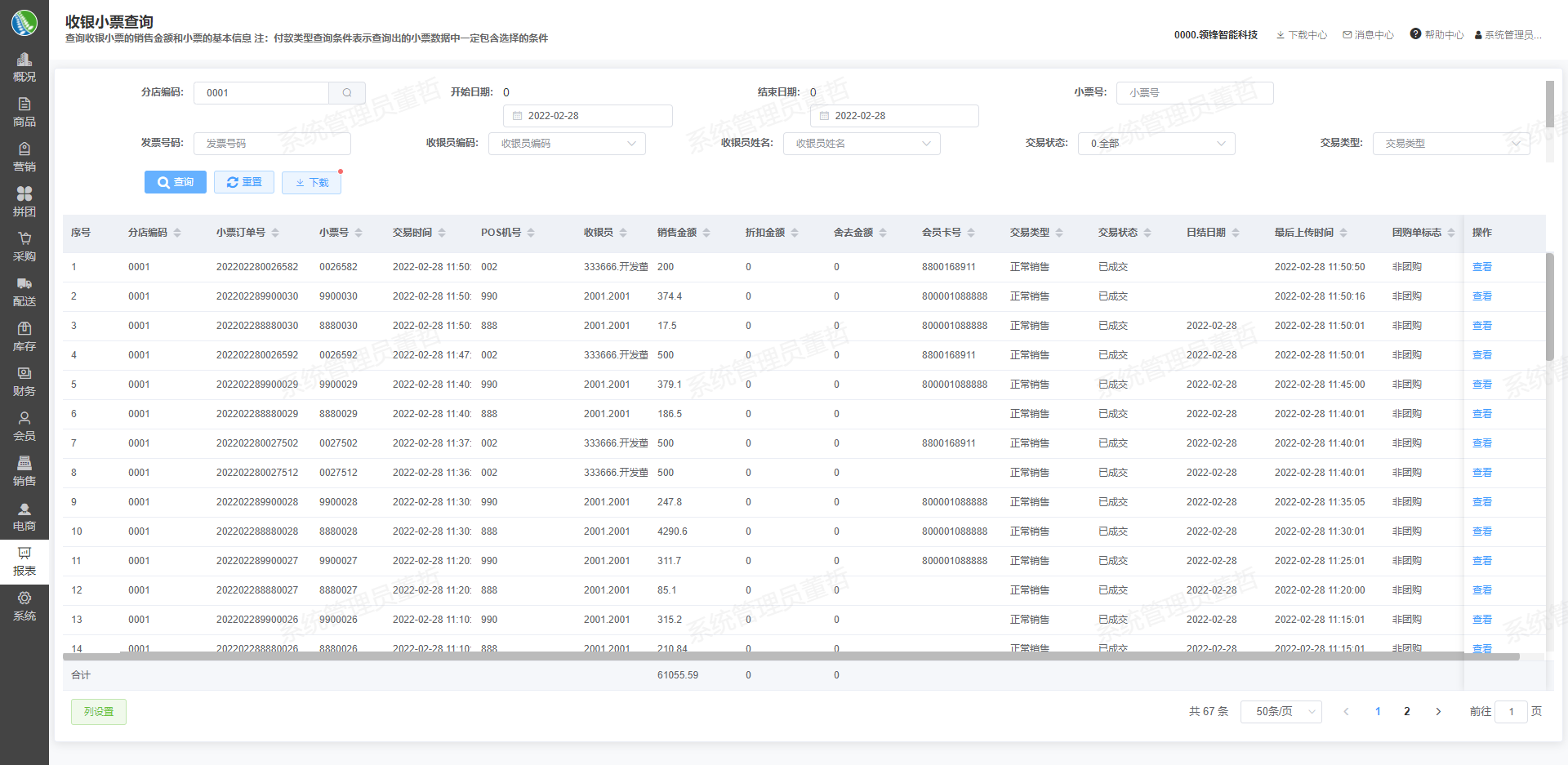
Task: Select the 库存 inventory sidebar icon
Action: [24, 329]
